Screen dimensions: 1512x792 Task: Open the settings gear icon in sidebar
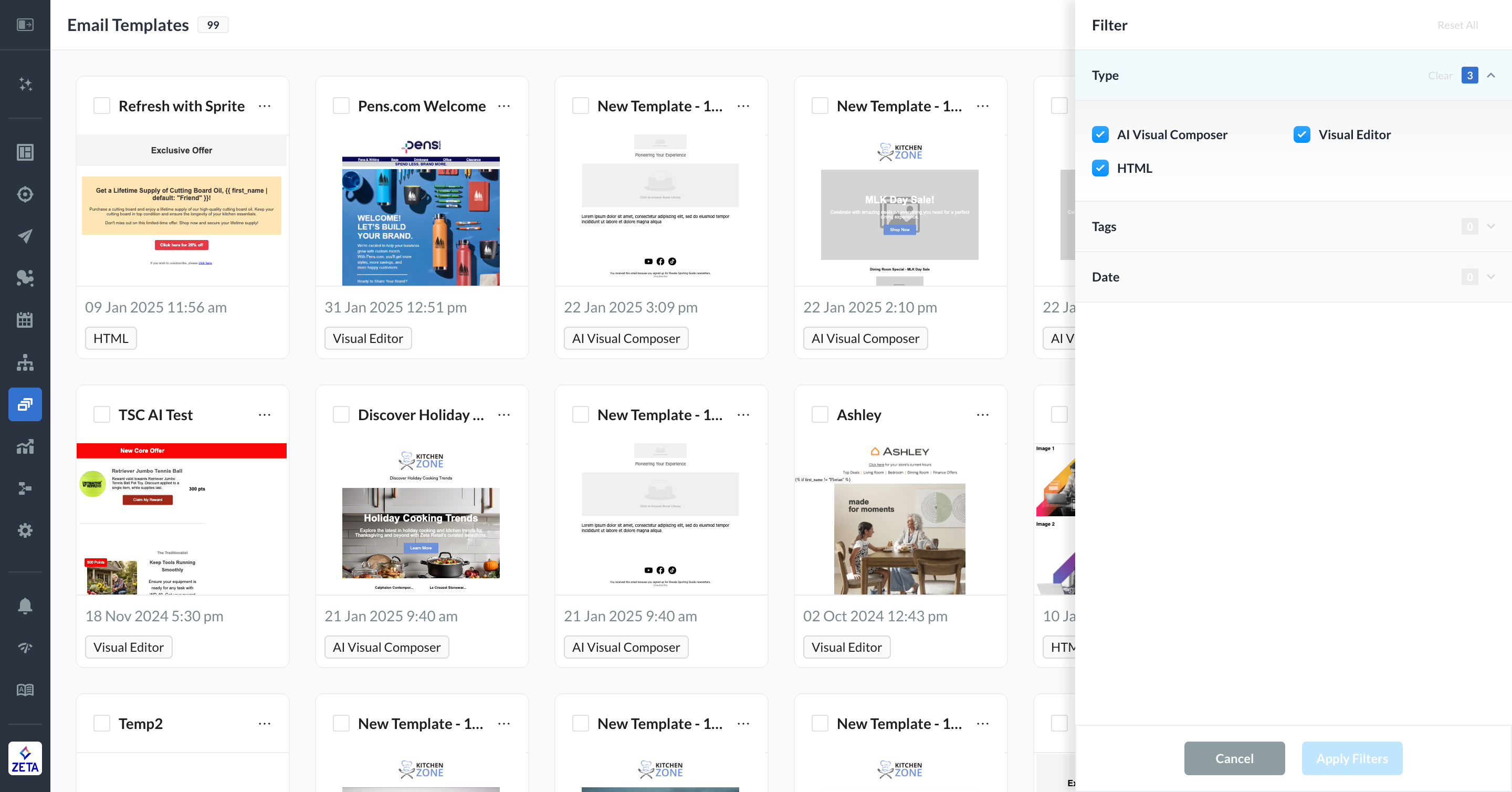tap(25, 530)
